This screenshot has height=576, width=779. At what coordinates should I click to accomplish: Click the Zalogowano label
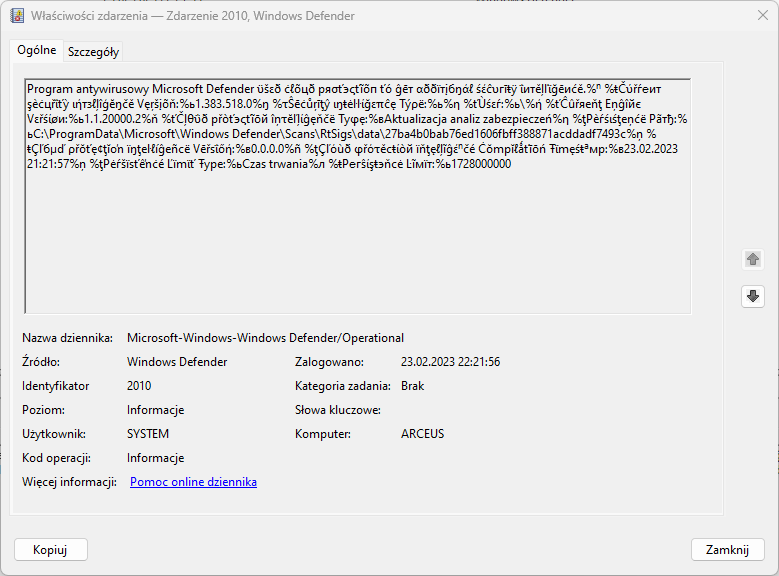pyautogui.click(x=329, y=362)
